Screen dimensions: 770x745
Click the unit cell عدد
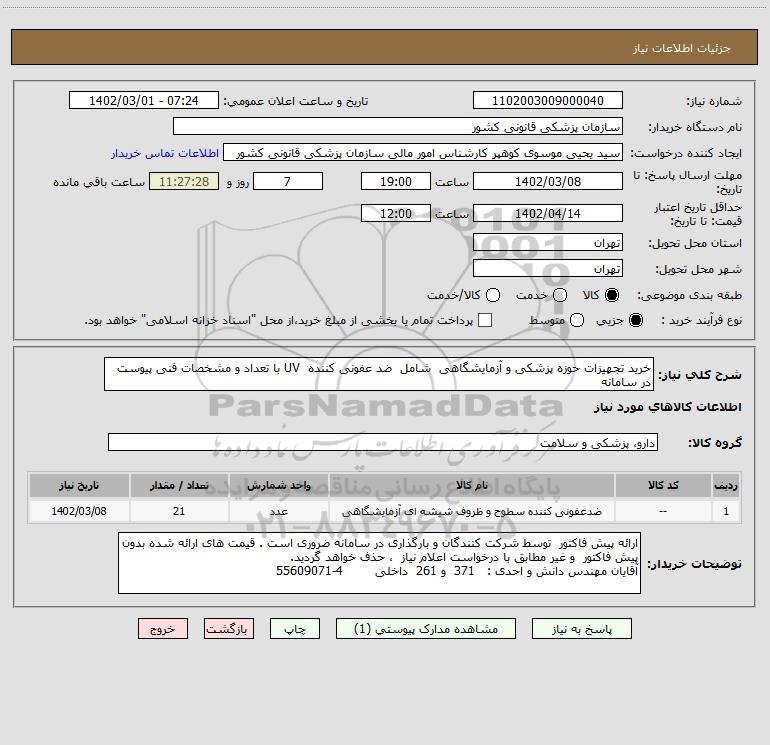coord(278,511)
